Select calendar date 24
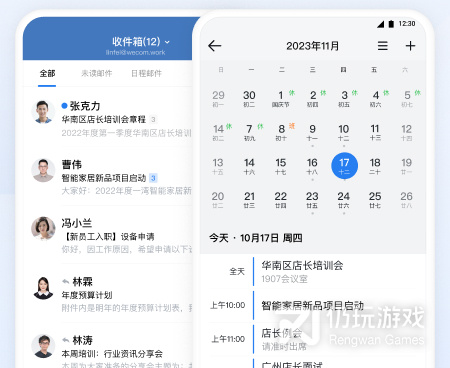 344,200
